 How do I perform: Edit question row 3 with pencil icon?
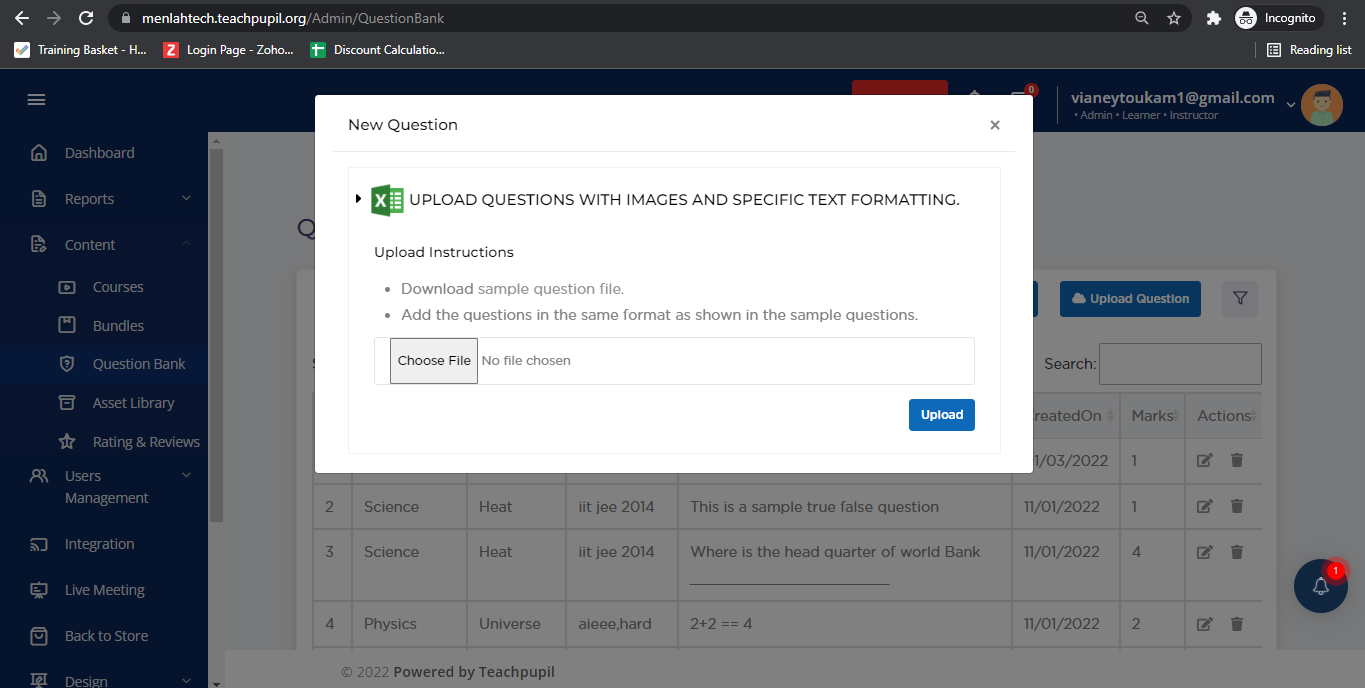point(1205,552)
